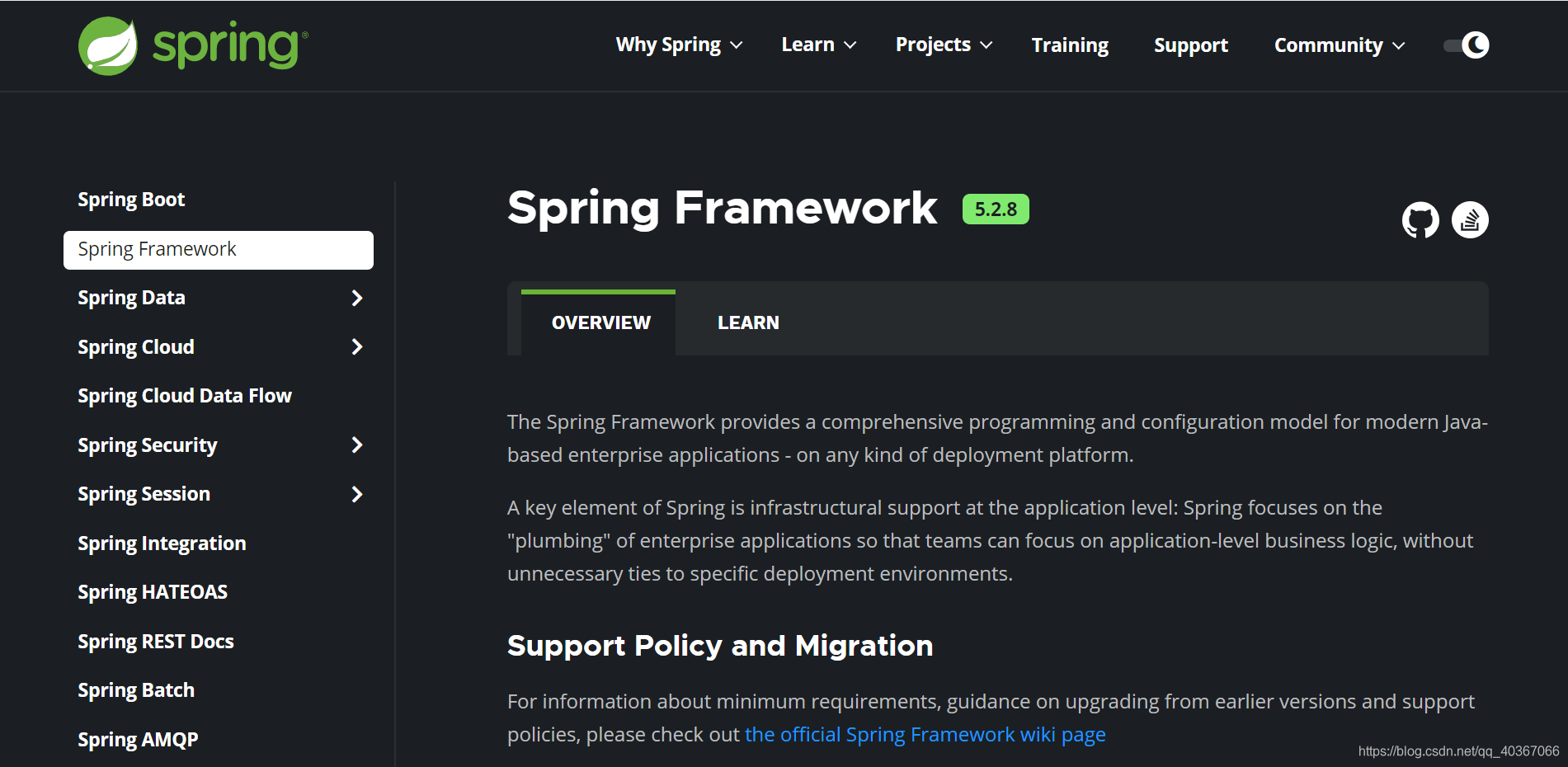Expand the Spring Data submenu chevron

click(x=357, y=299)
